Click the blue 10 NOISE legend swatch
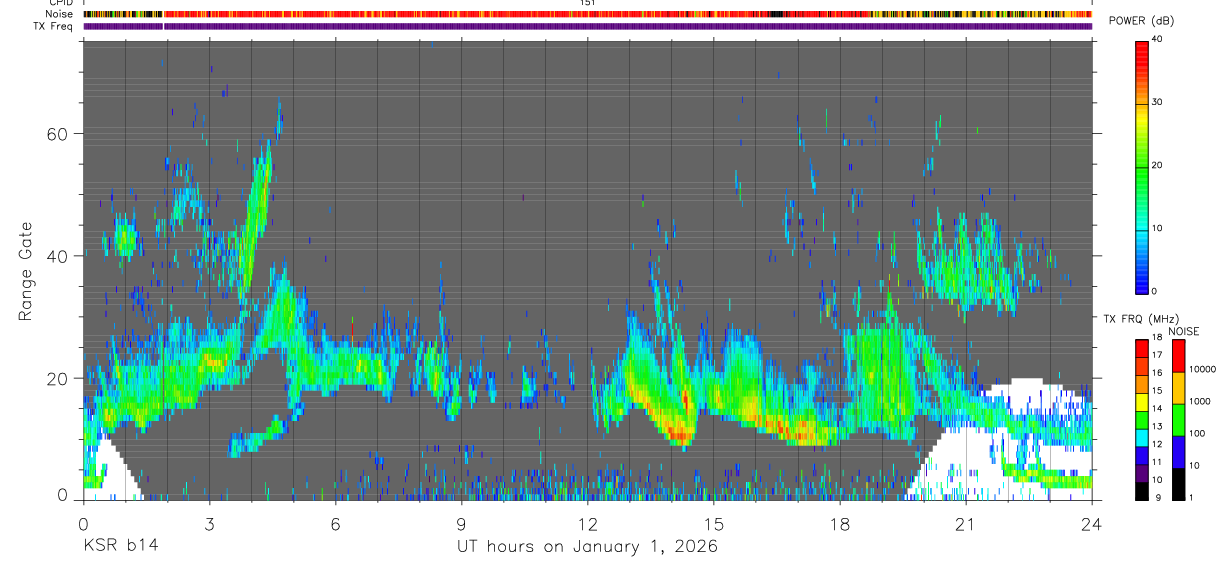The height and width of the screenshot is (567, 1228). tap(1177, 452)
